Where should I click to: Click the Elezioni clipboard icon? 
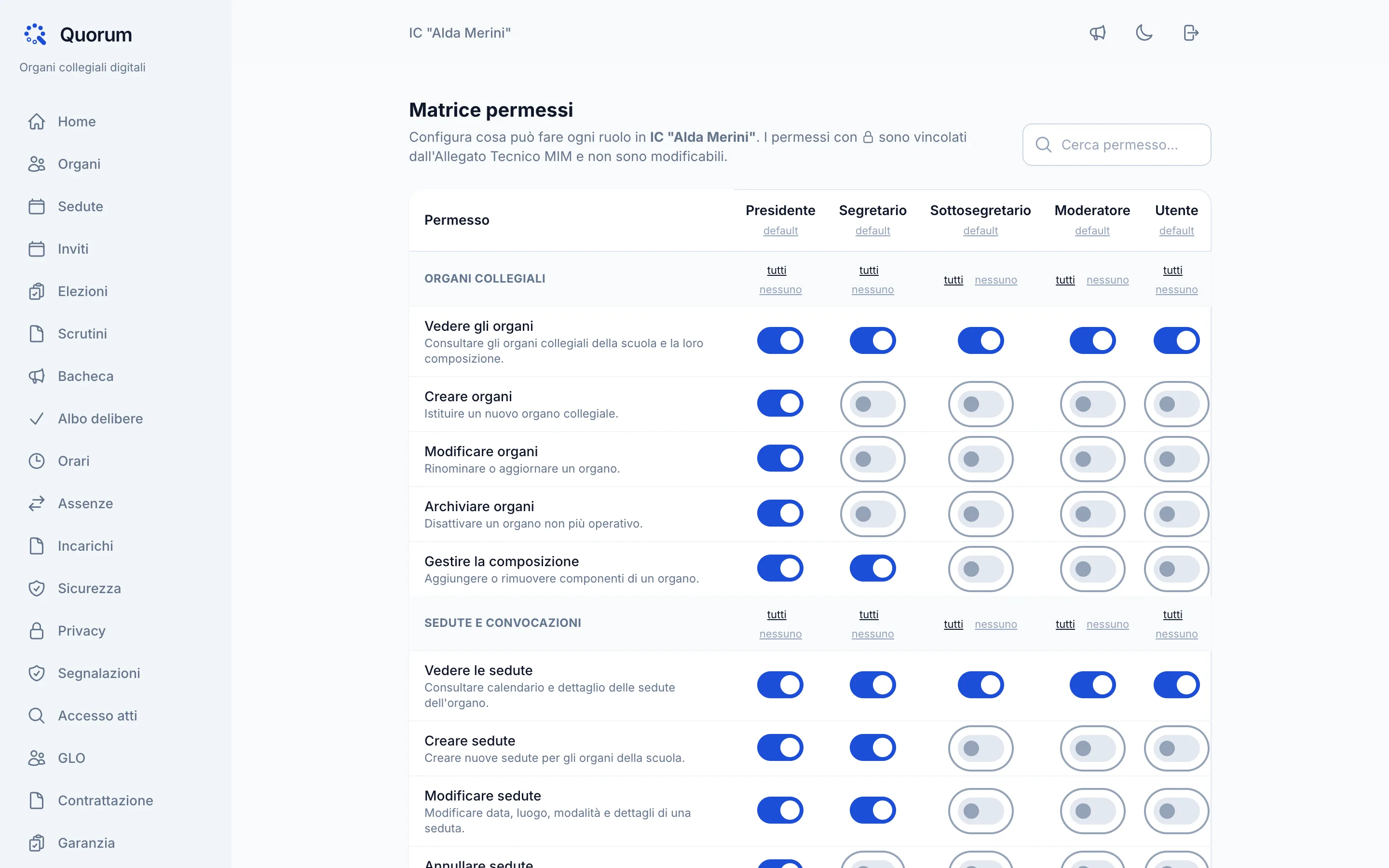point(37,292)
